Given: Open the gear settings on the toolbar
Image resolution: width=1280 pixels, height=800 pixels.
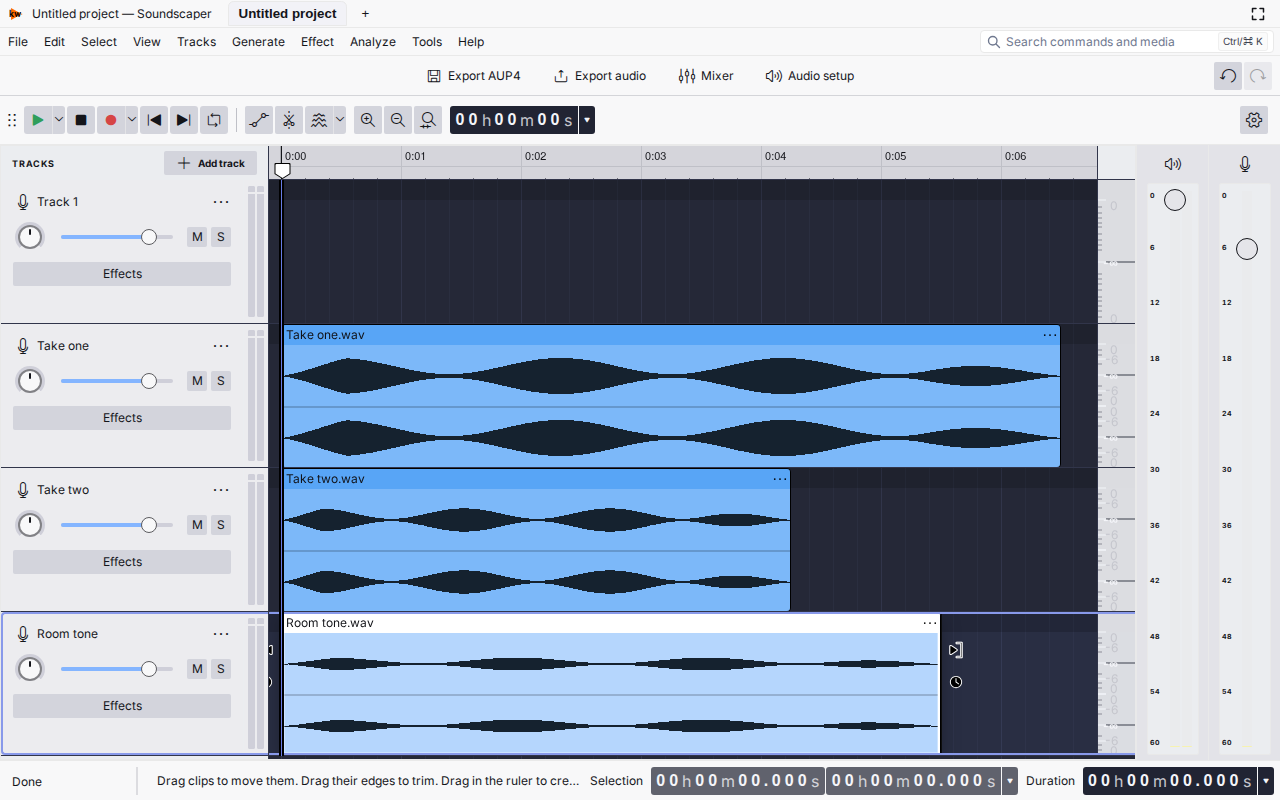Looking at the screenshot, I should 1254,120.
